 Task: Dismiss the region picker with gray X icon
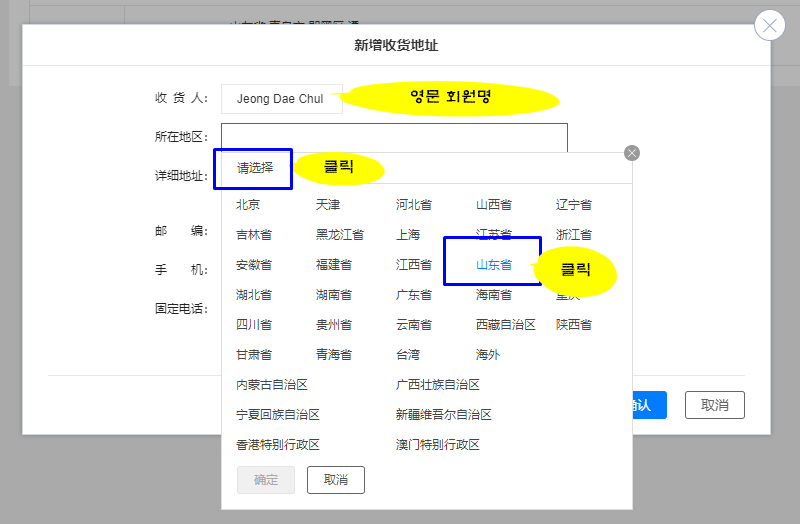click(x=631, y=153)
